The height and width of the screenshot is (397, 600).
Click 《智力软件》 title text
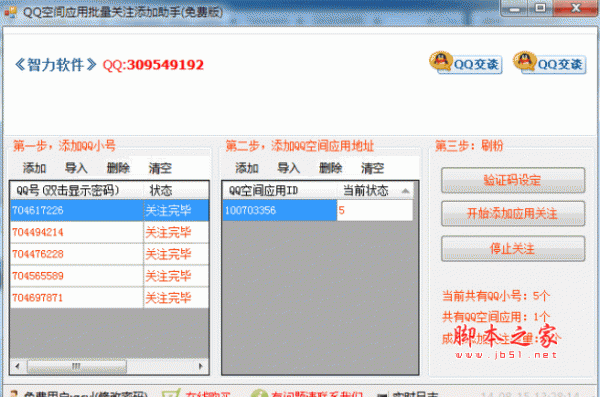pos(55,65)
